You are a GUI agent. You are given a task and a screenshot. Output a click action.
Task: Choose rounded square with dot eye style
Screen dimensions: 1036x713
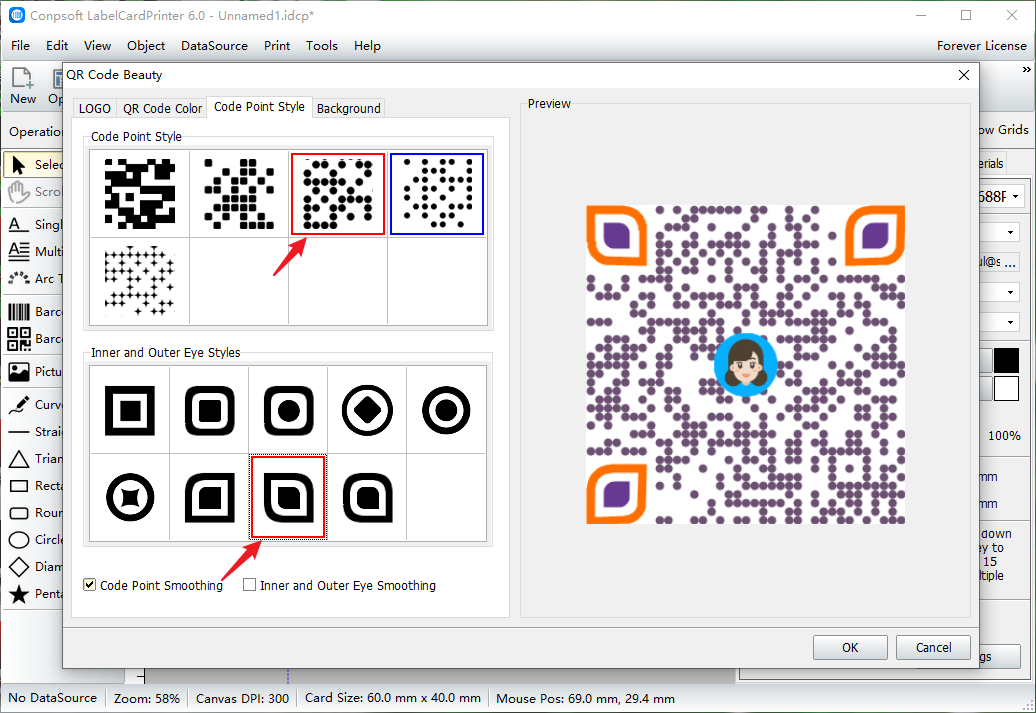[288, 410]
